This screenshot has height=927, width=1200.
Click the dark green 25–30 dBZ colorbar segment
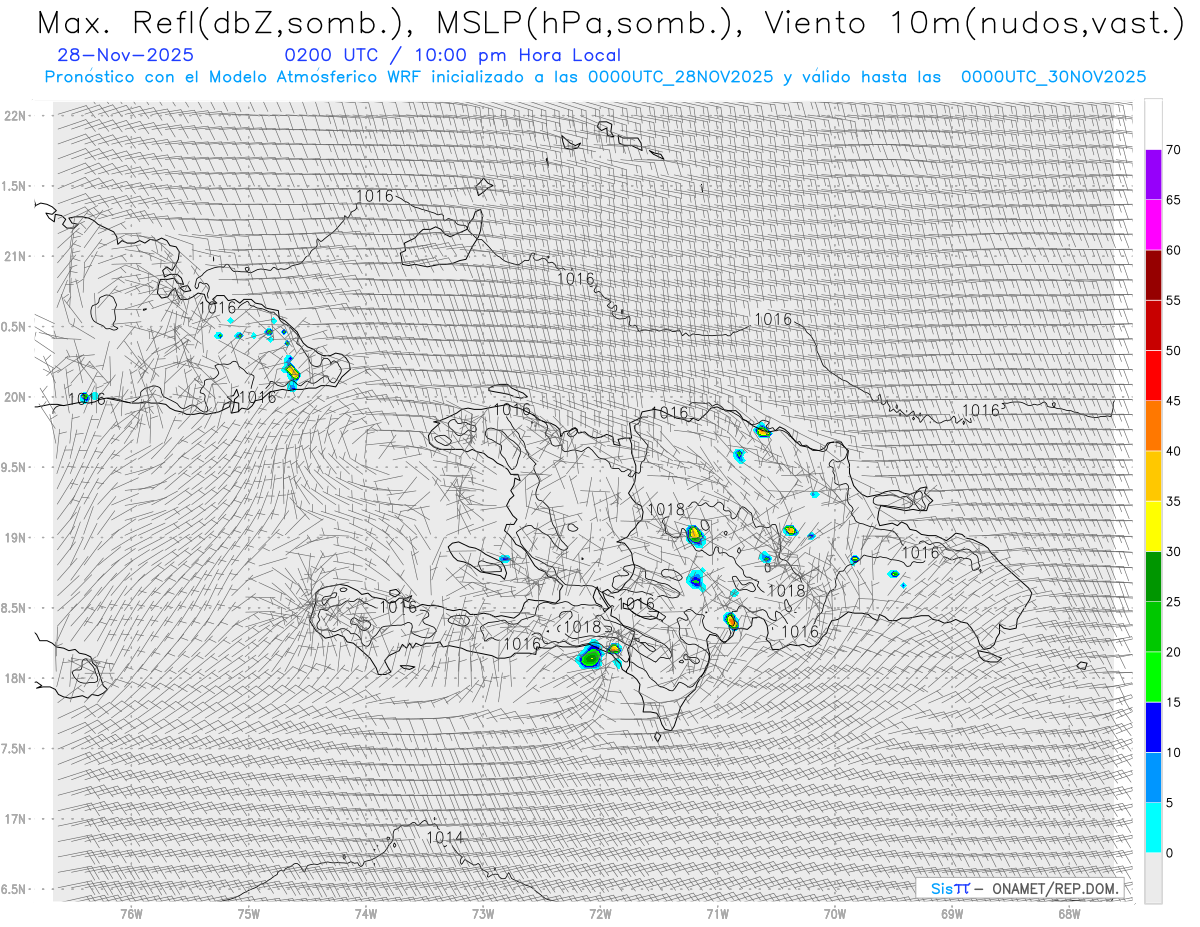tap(1153, 576)
